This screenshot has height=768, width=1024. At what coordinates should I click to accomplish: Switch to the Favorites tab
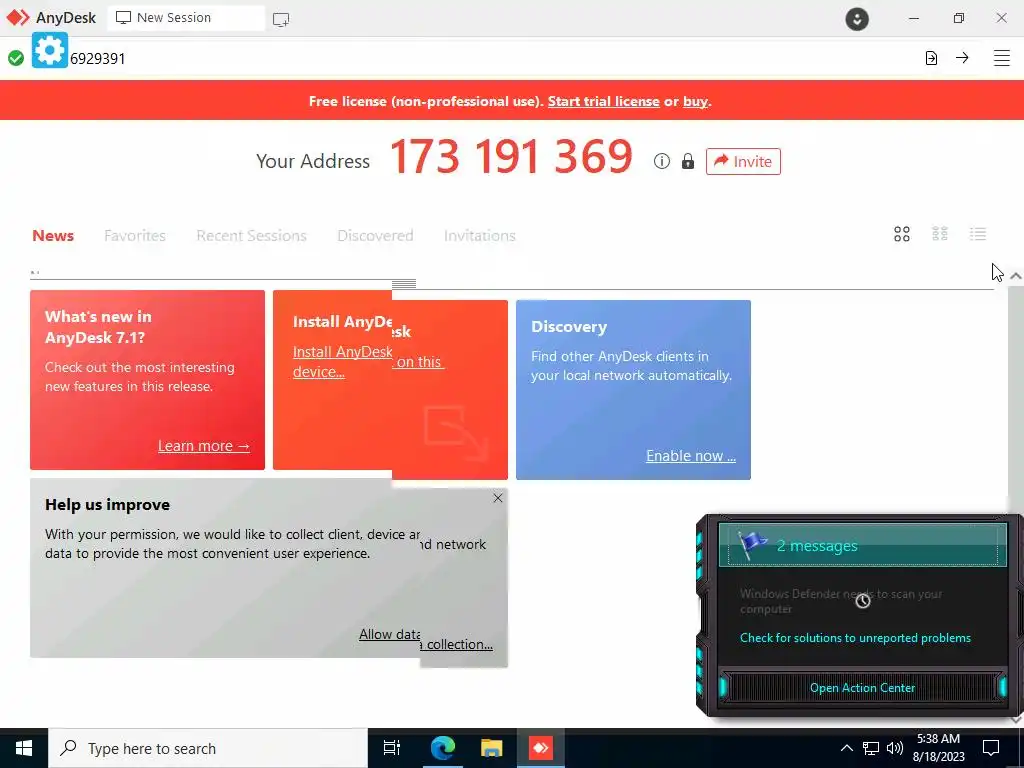[135, 236]
